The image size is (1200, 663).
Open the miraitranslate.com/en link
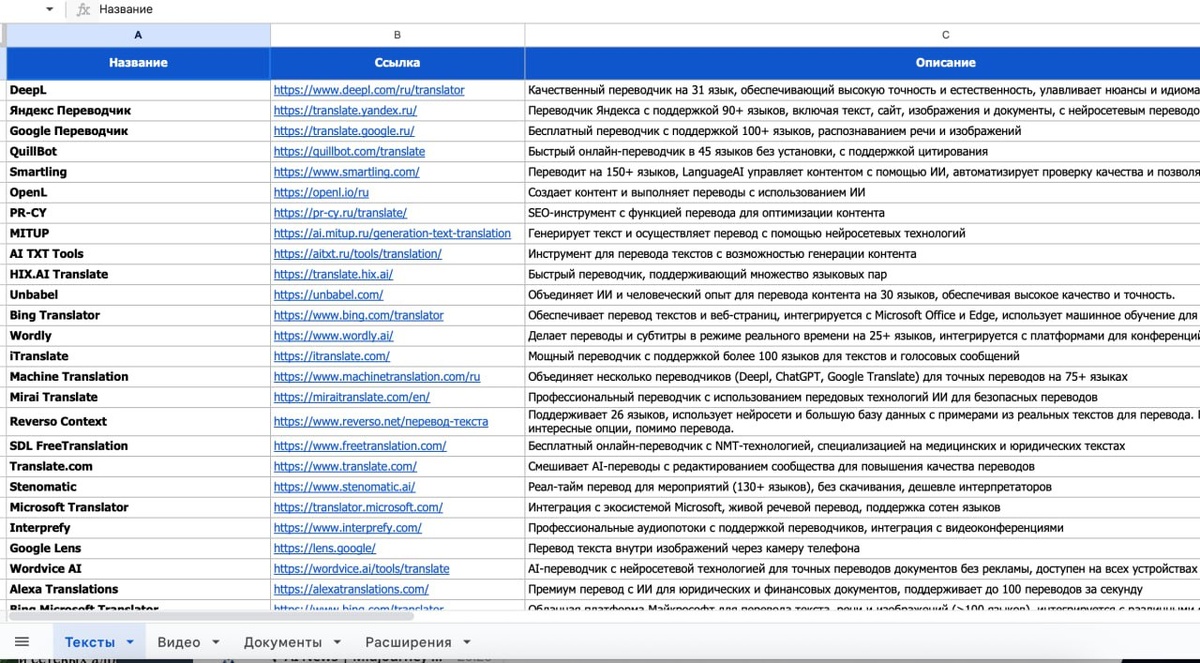pos(351,397)
